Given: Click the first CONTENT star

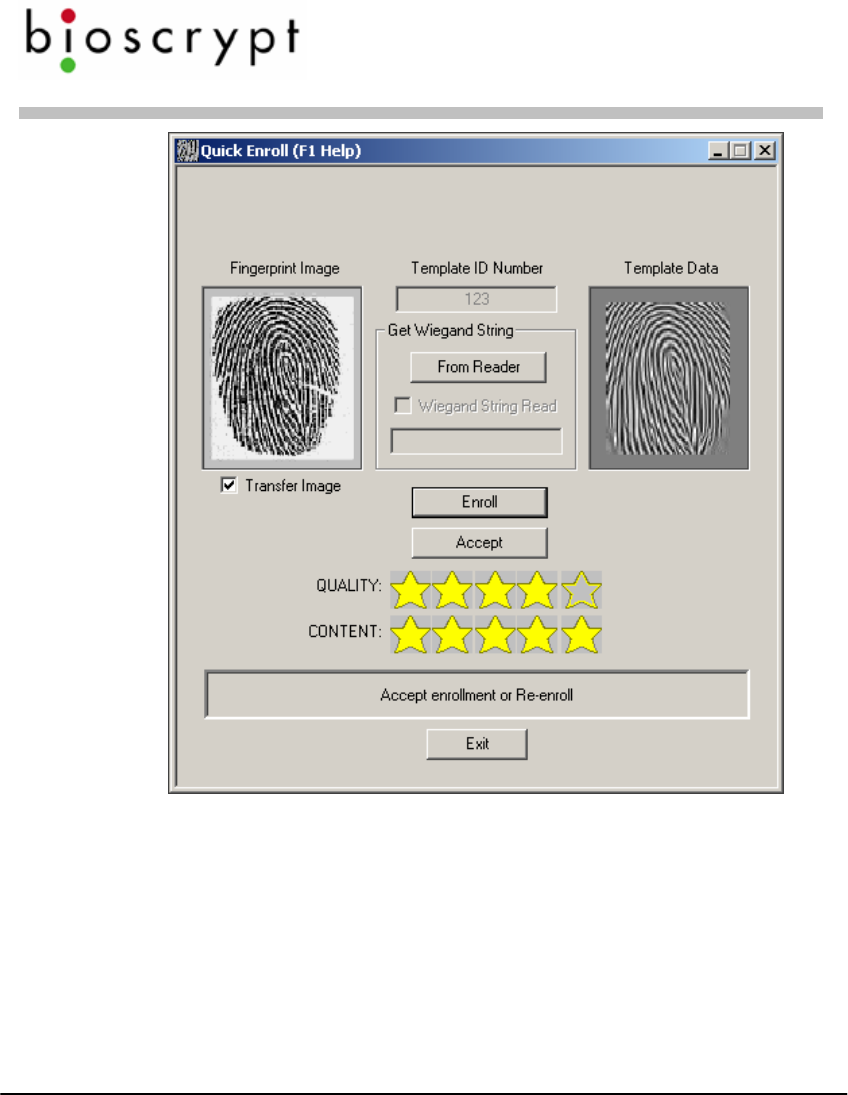Looking at the screenshot, I should point(410,635).
